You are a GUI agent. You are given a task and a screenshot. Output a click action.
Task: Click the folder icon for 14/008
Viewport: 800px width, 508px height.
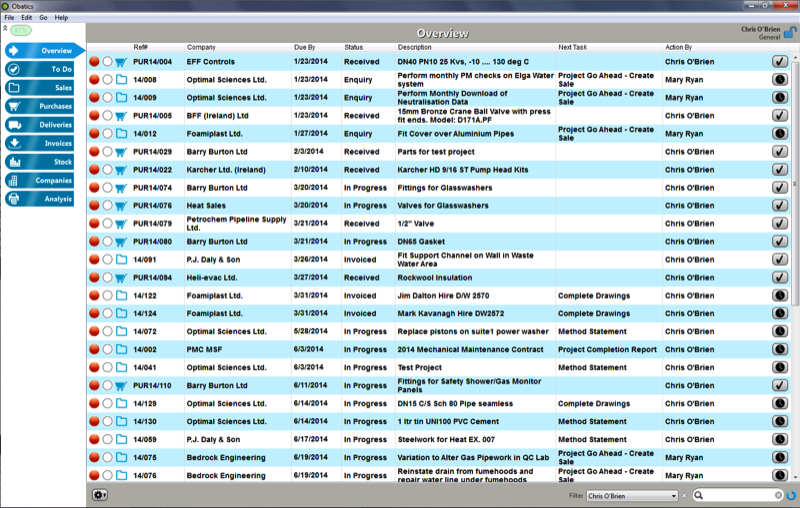121,79
